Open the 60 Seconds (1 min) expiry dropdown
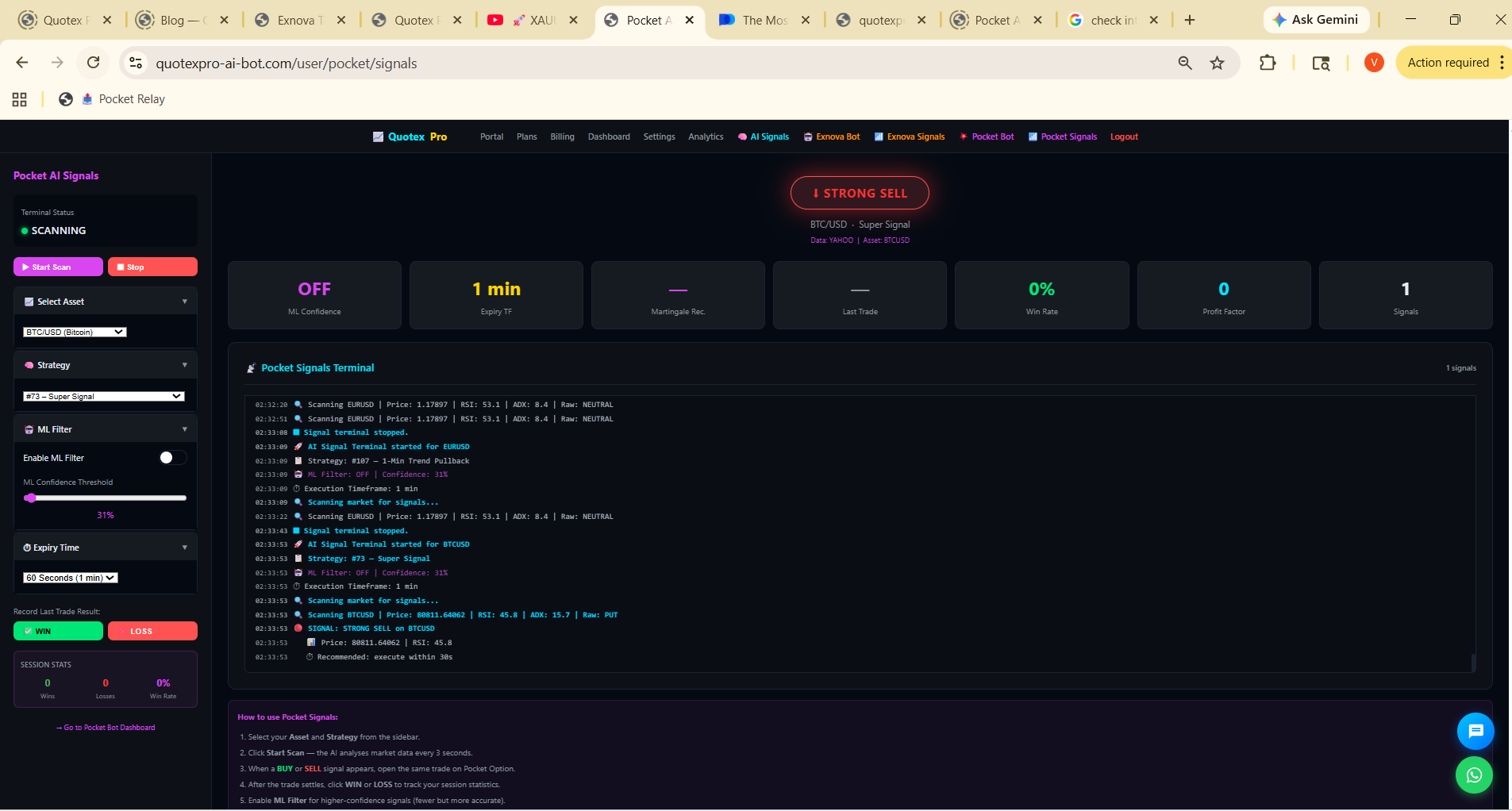This screenshot has width=1512, height=811. click(x=71, y=578)
